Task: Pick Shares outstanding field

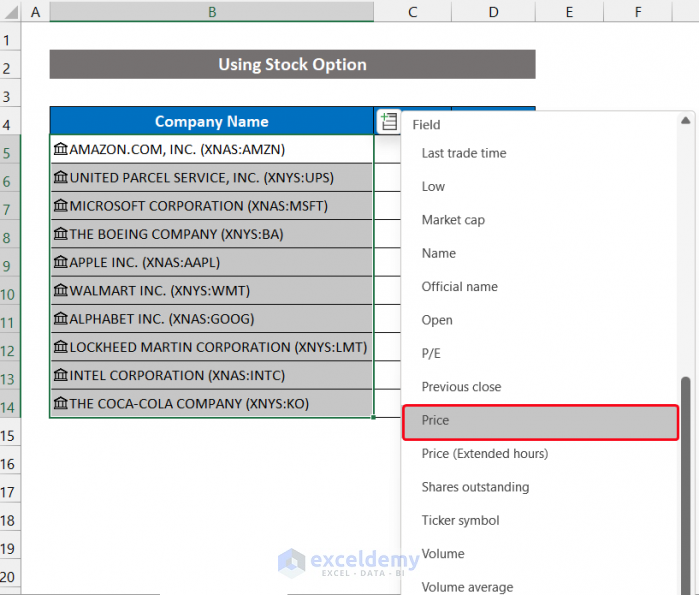Action: pos(539,487)
